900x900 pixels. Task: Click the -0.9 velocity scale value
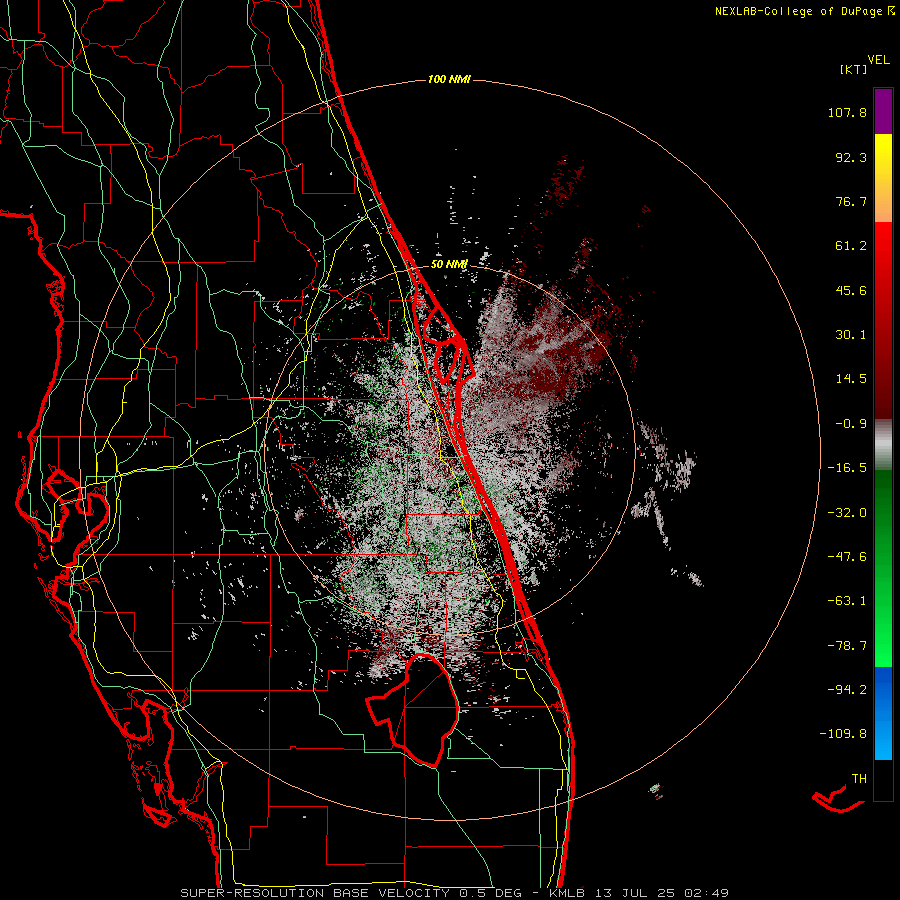(851, 424)
